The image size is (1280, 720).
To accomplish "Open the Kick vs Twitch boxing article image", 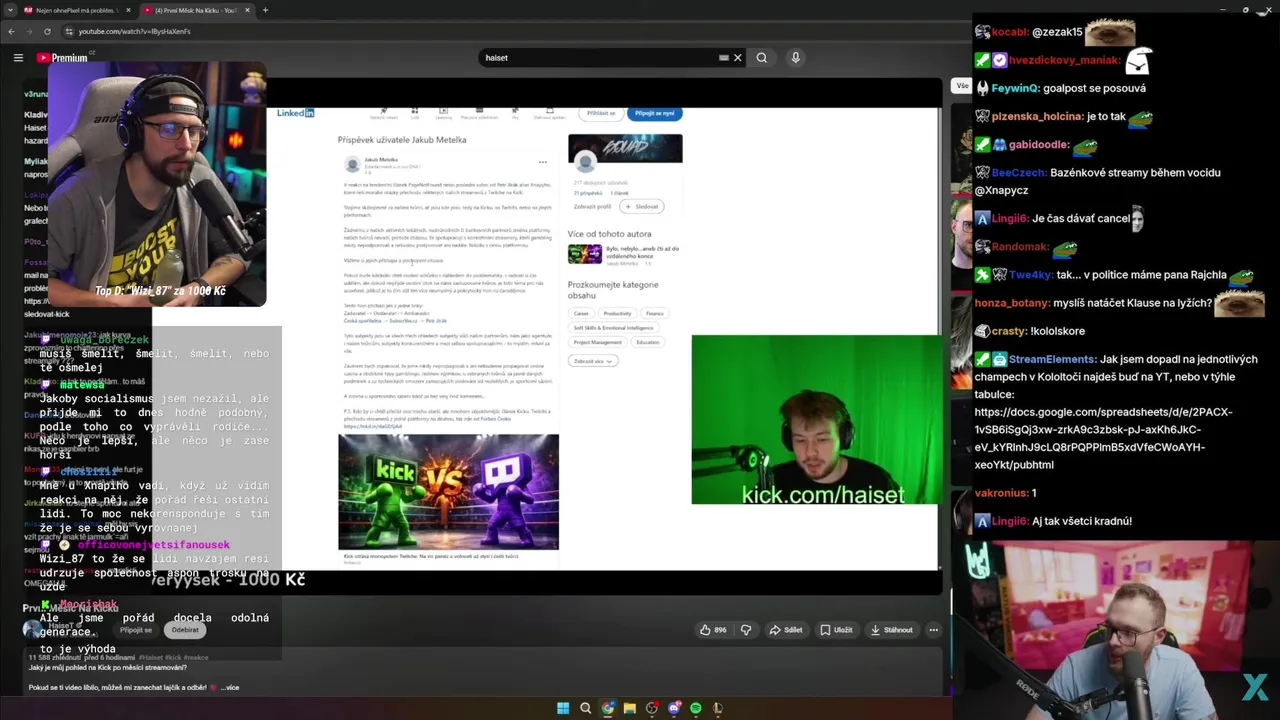I will coord(448,492).
